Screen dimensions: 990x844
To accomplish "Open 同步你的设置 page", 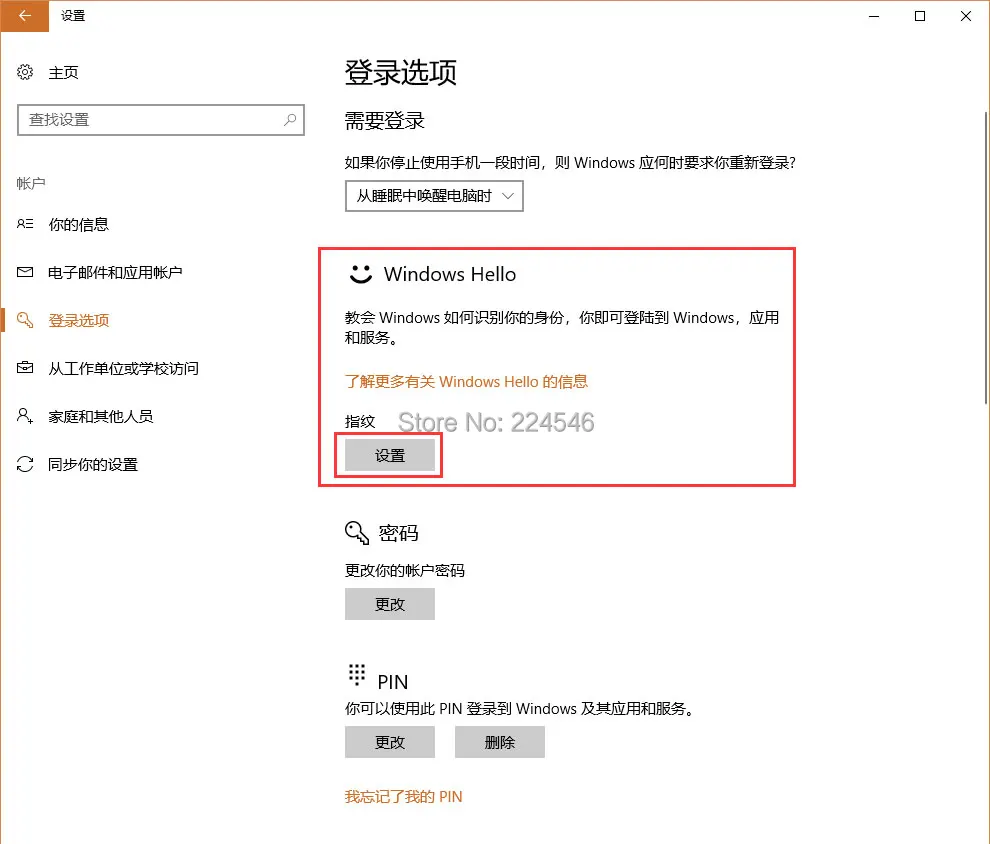I will [93, 465].
